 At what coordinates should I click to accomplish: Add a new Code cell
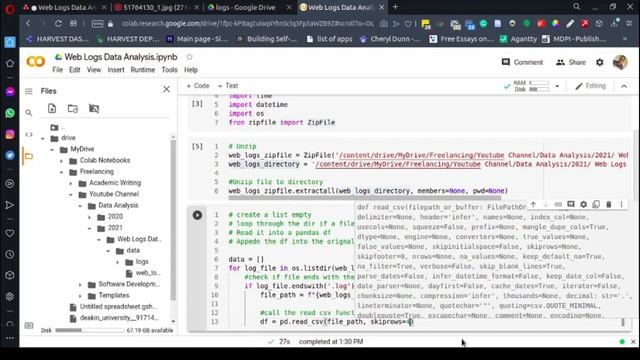[x=198, y=86]
